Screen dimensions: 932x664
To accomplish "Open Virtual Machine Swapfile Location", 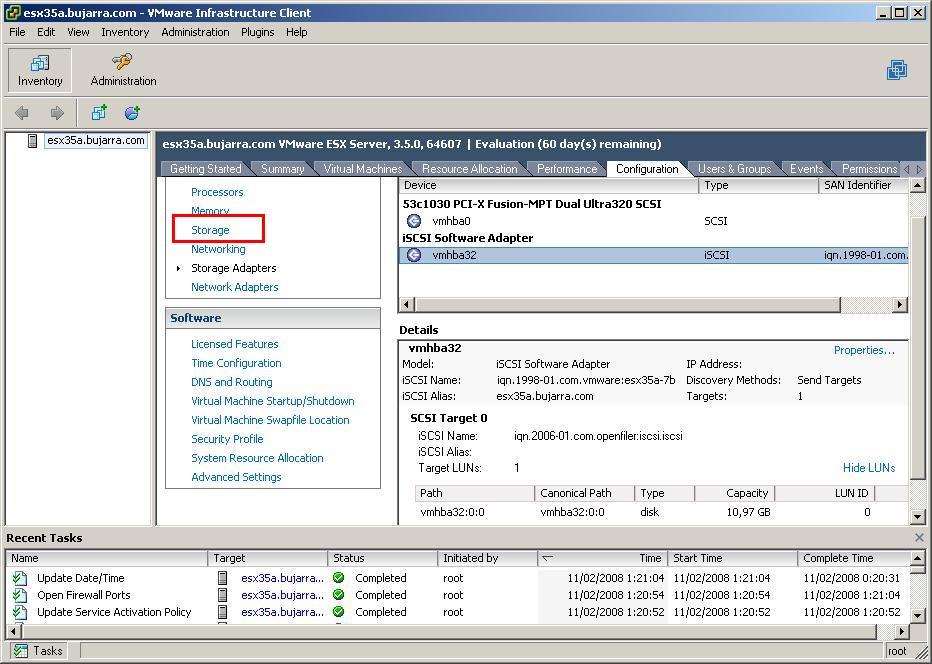I will [x=270, y=420].
